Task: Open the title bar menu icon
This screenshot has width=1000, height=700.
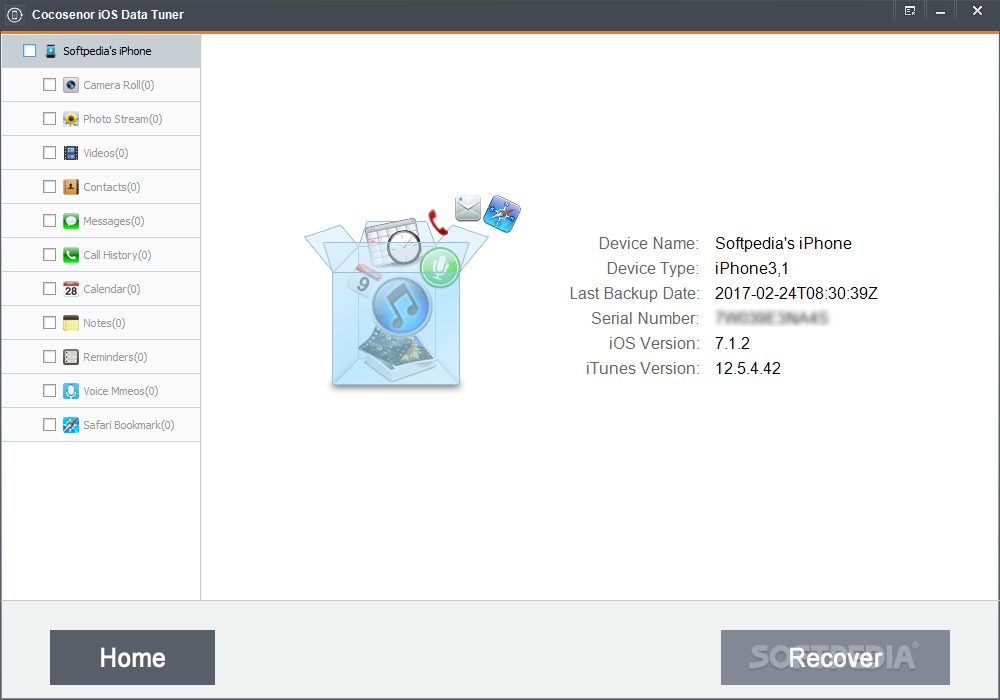Action: 910,11
